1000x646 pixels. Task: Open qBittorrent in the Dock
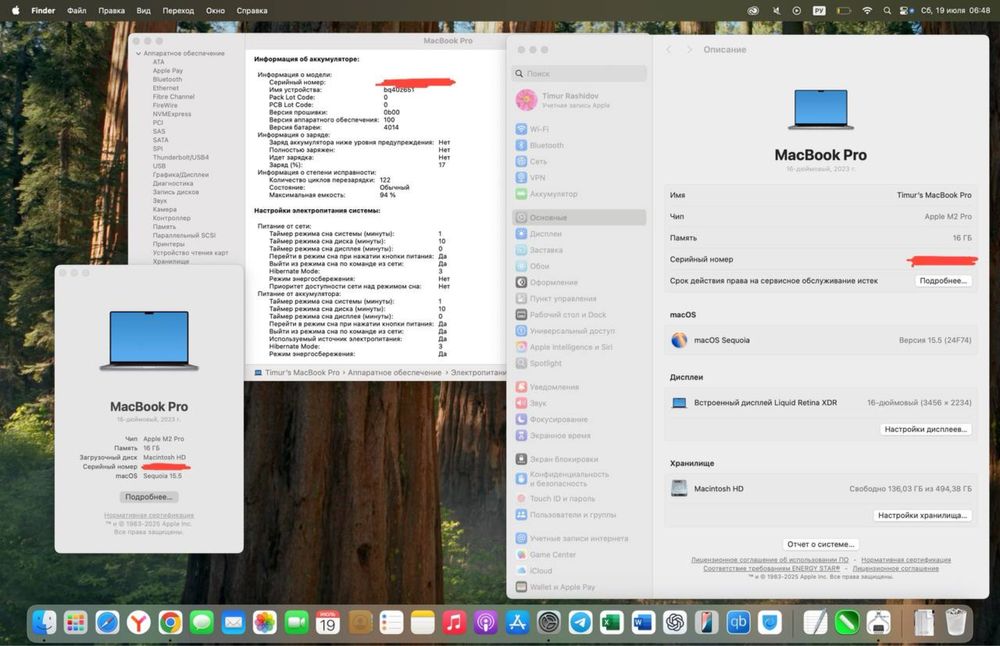click(x=738, y=622)
